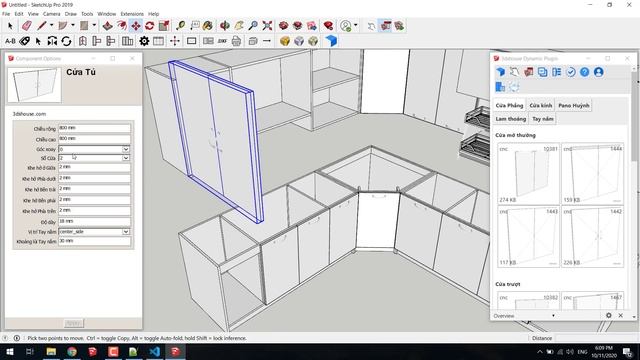This screenshot has height=360, width=640.
Task: Switch to the Cửa Phẳng tab
Action: [509, 105]
